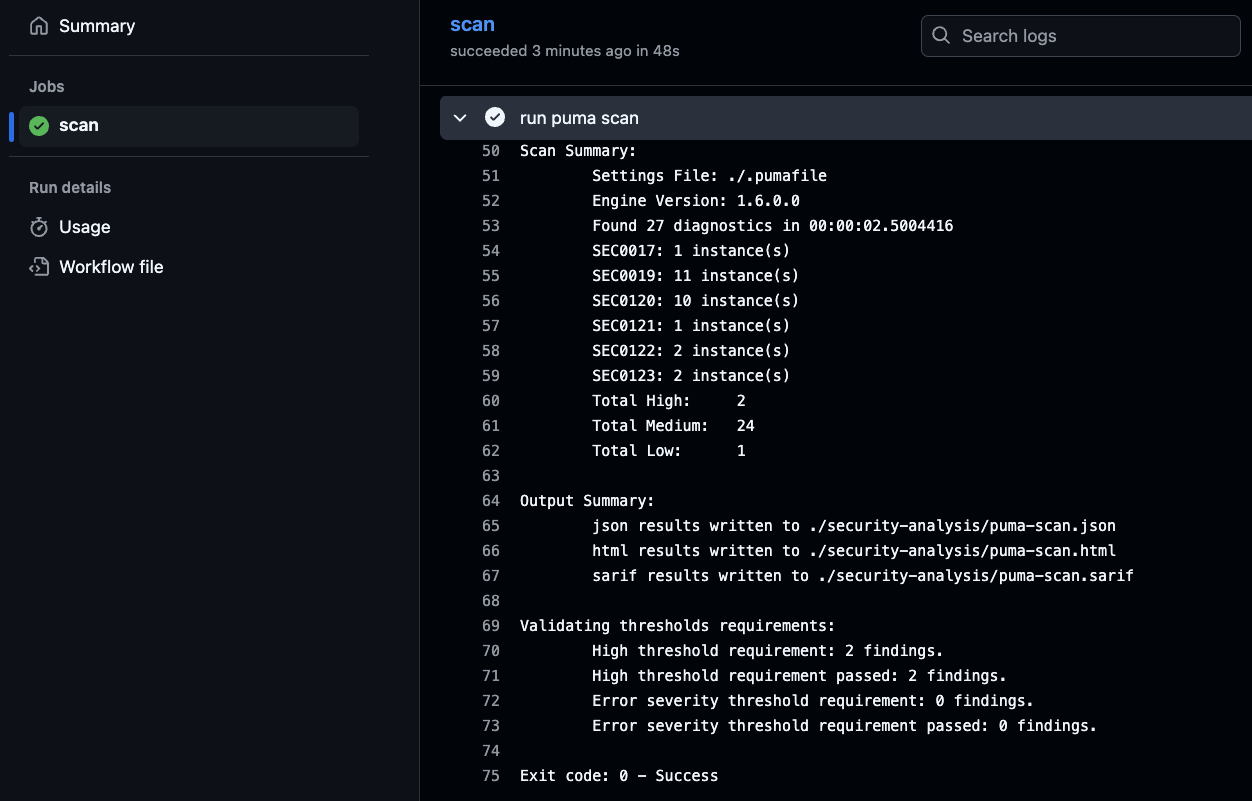Collapse the run puma scan step chevron
The width and height of the screenshot is (1252, 801).
point(460,118)
